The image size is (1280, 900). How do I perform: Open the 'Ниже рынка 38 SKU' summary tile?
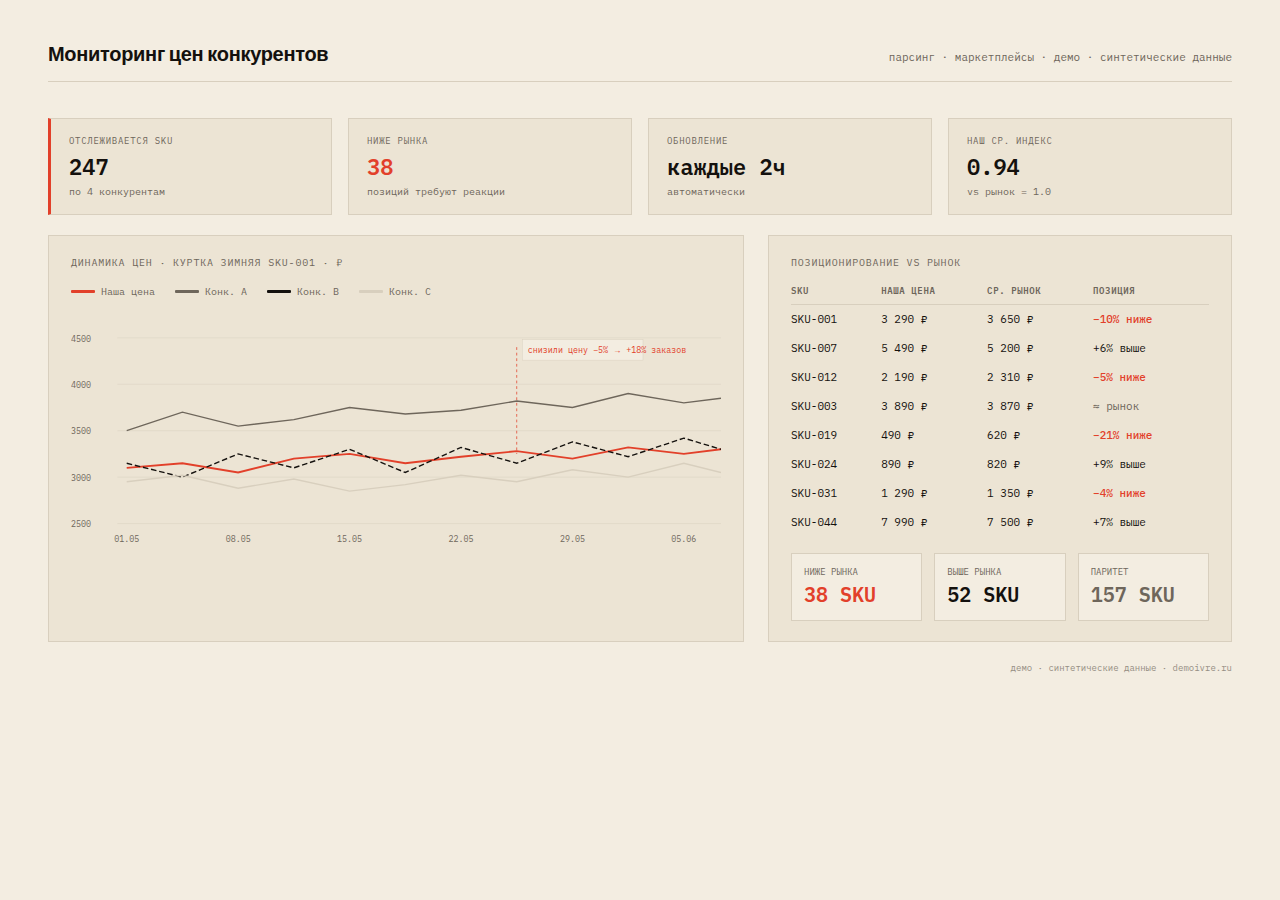pyautogui.click(x=856, y=587)
